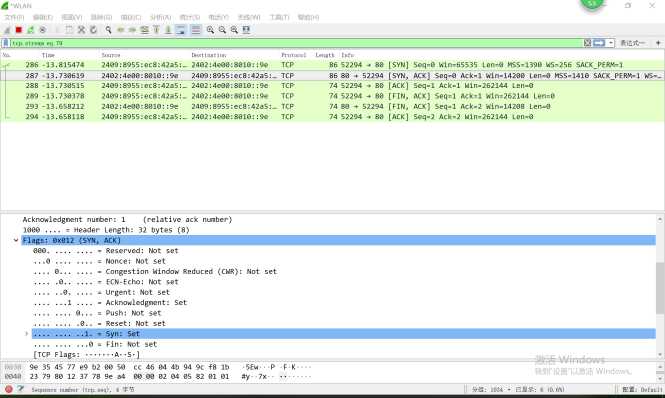This screenshot has width=665, height=398.
Task: Zoom in the main window text
Action: coord(210,30)
